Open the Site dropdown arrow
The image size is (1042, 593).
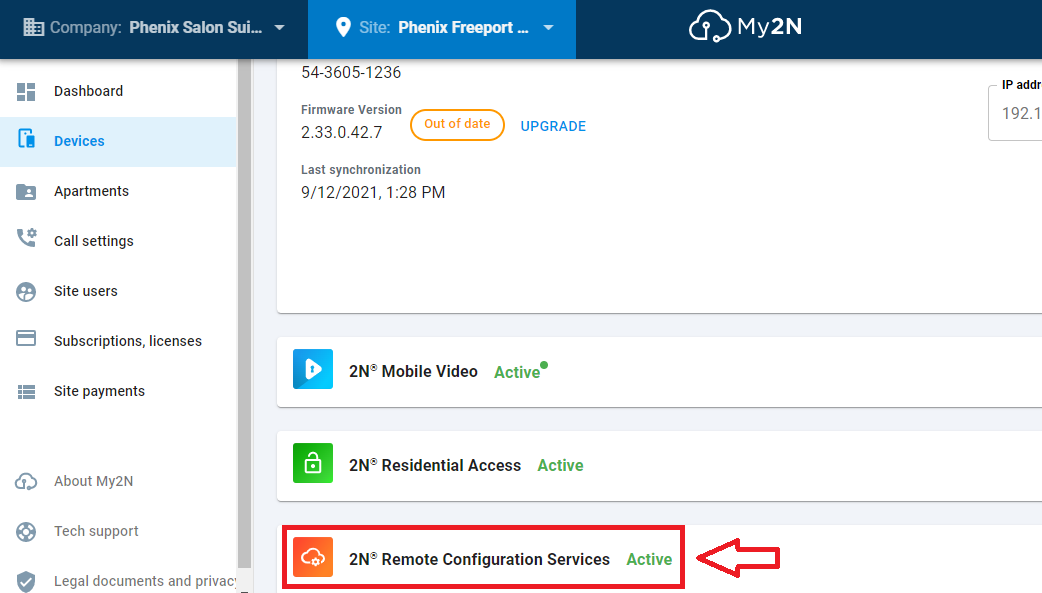coord(548,28)
